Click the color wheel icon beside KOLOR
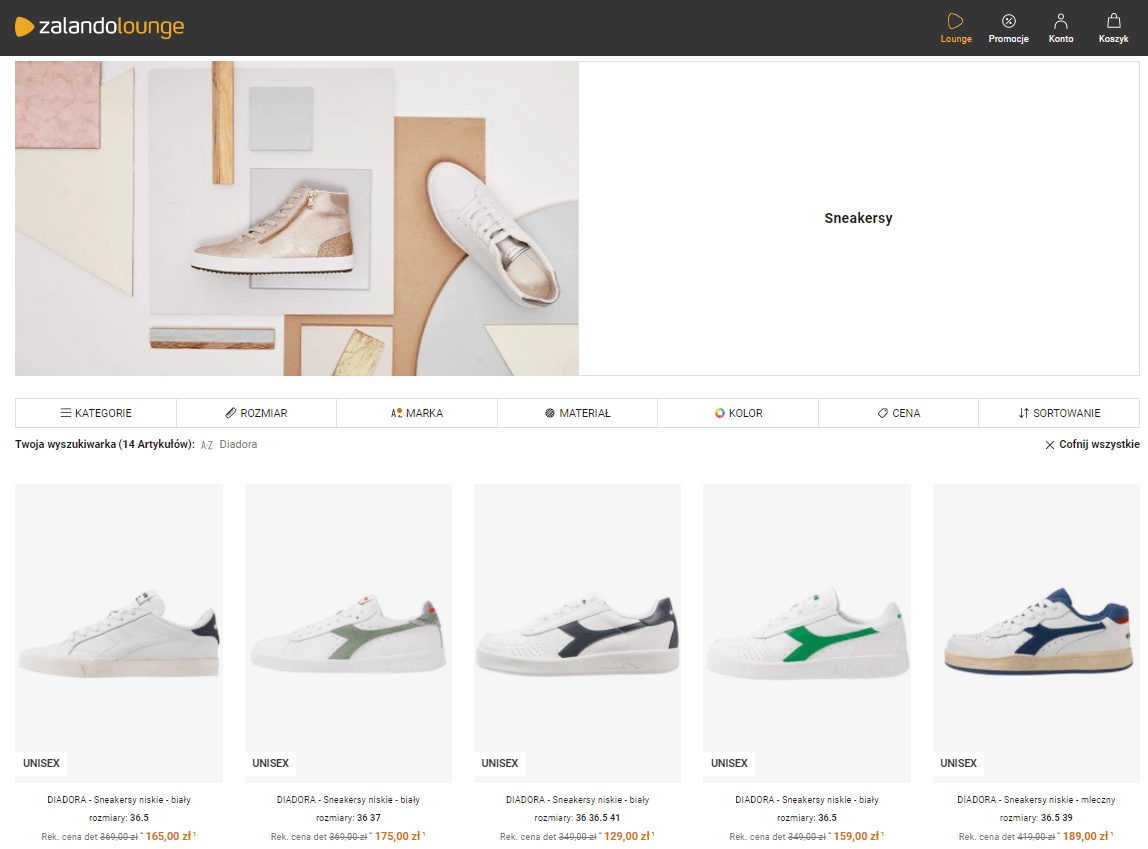 [x=719, y=412]
